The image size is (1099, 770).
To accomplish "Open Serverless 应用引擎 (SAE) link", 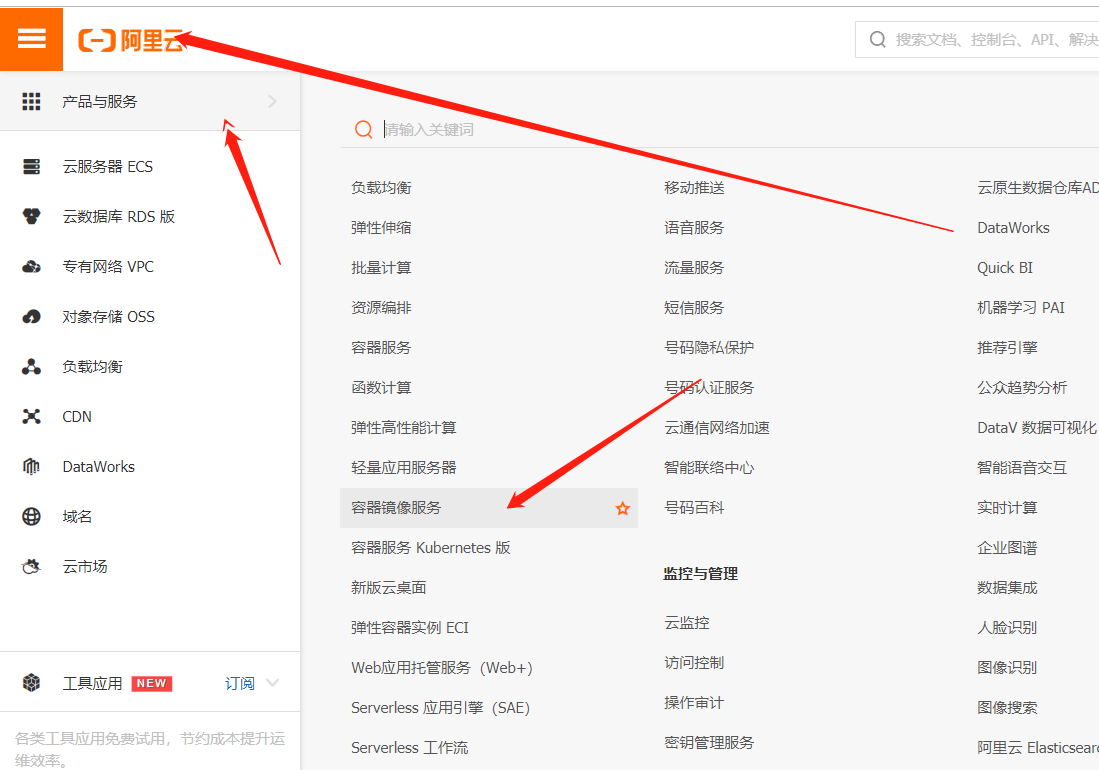I will tap(440, 708).
